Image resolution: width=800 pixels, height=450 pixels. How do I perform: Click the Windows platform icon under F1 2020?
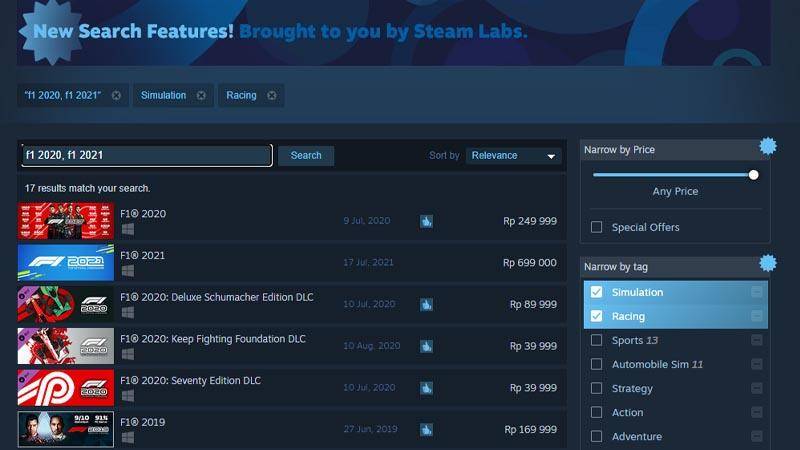[128, 229]
